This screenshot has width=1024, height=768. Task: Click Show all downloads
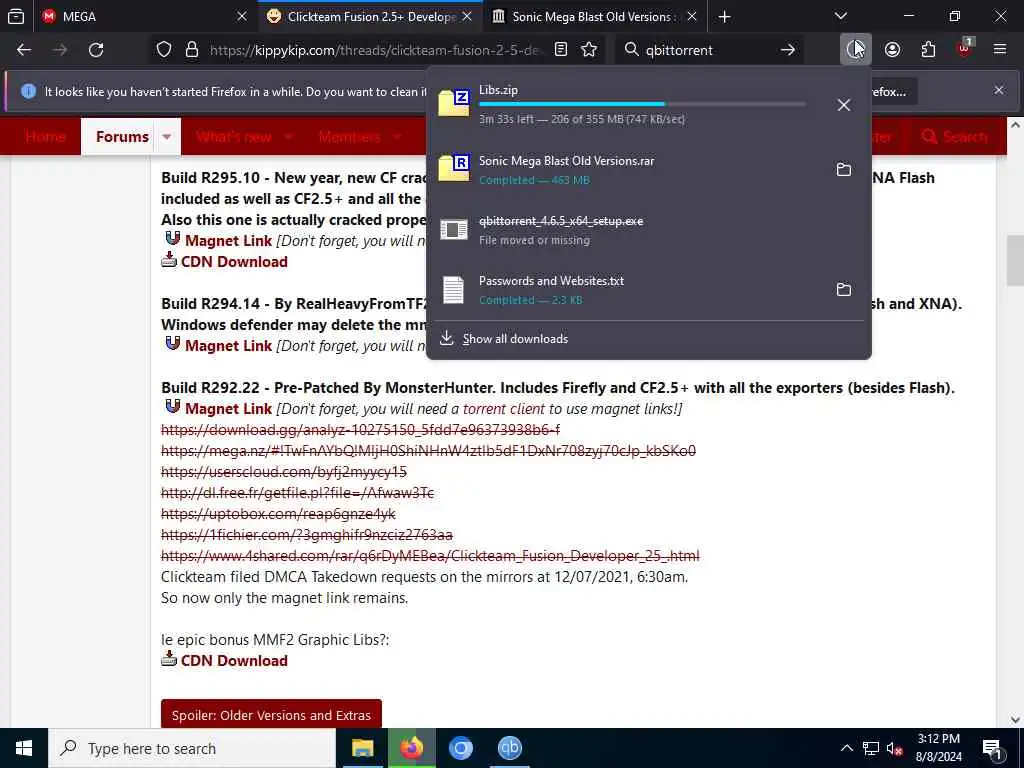[x=515, y=338]
